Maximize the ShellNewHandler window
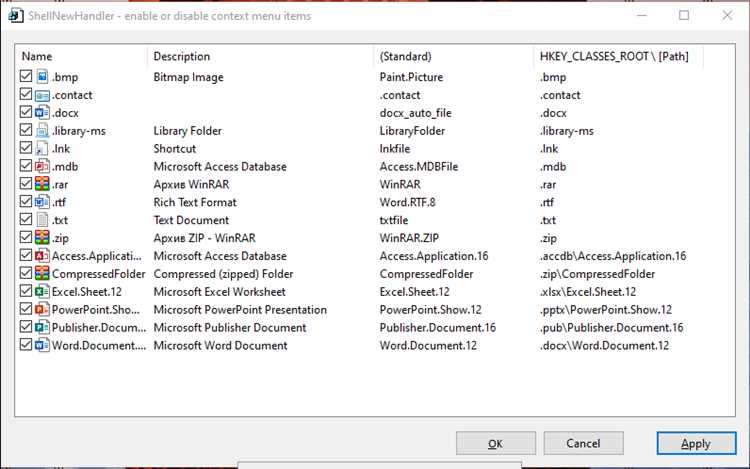The height and width of the screenshot is (469, 750). (684, 15)
